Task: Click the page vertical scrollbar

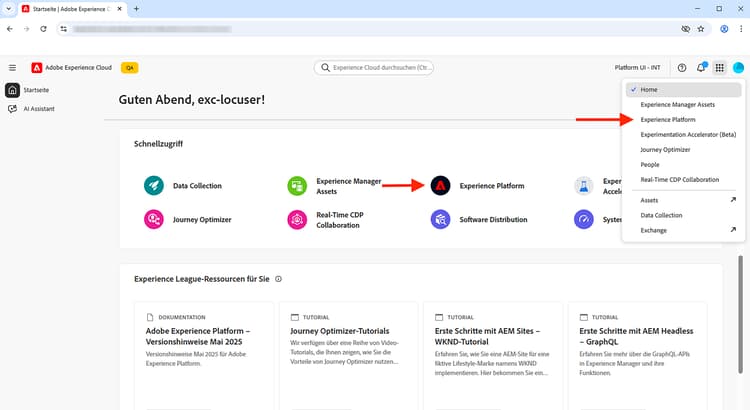Action: [740, 314]
